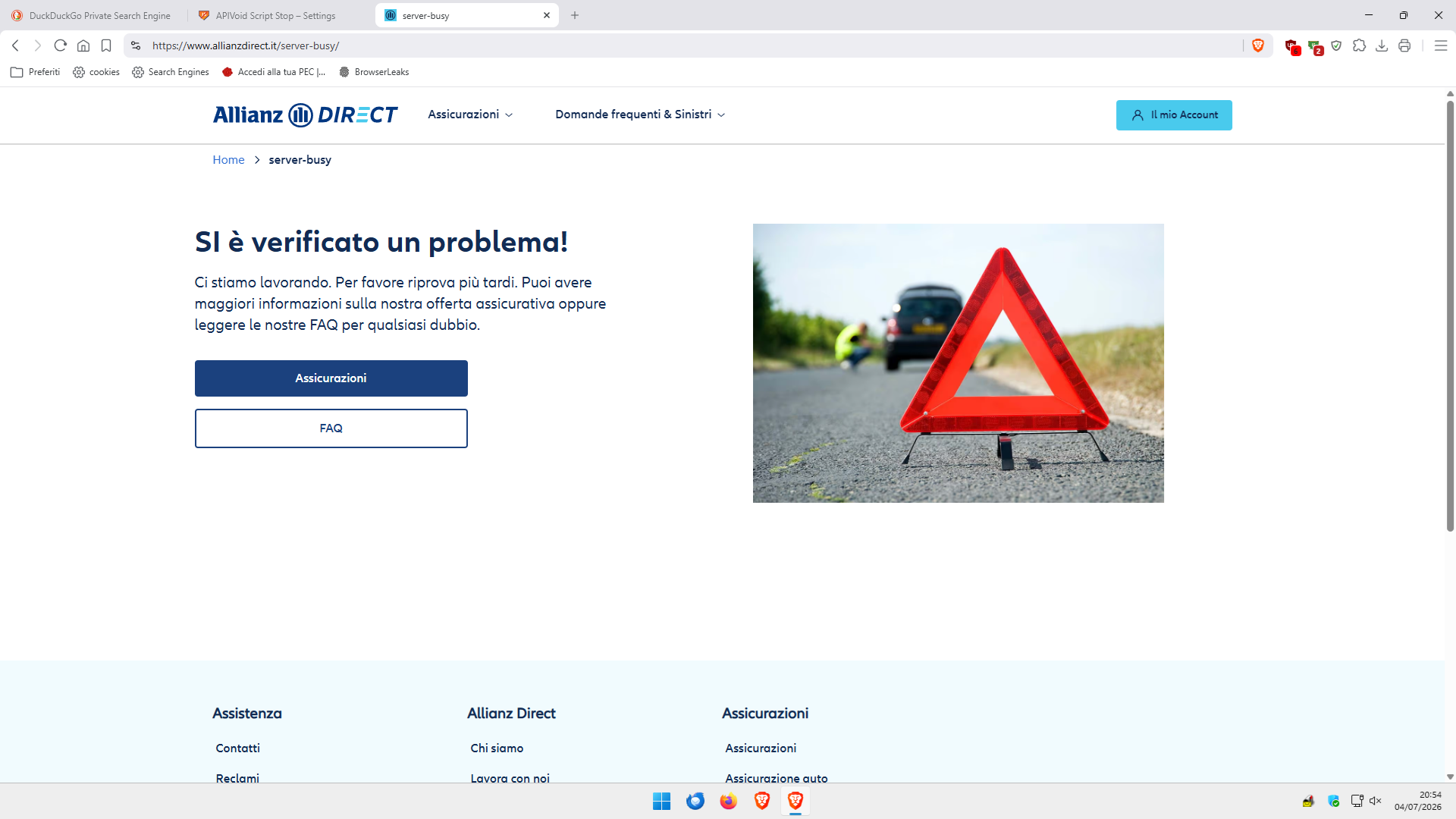The width and height of the screenshot is (1456, 819).
Task: Open the taskbar clock and date
Action: pos(1417,801)
